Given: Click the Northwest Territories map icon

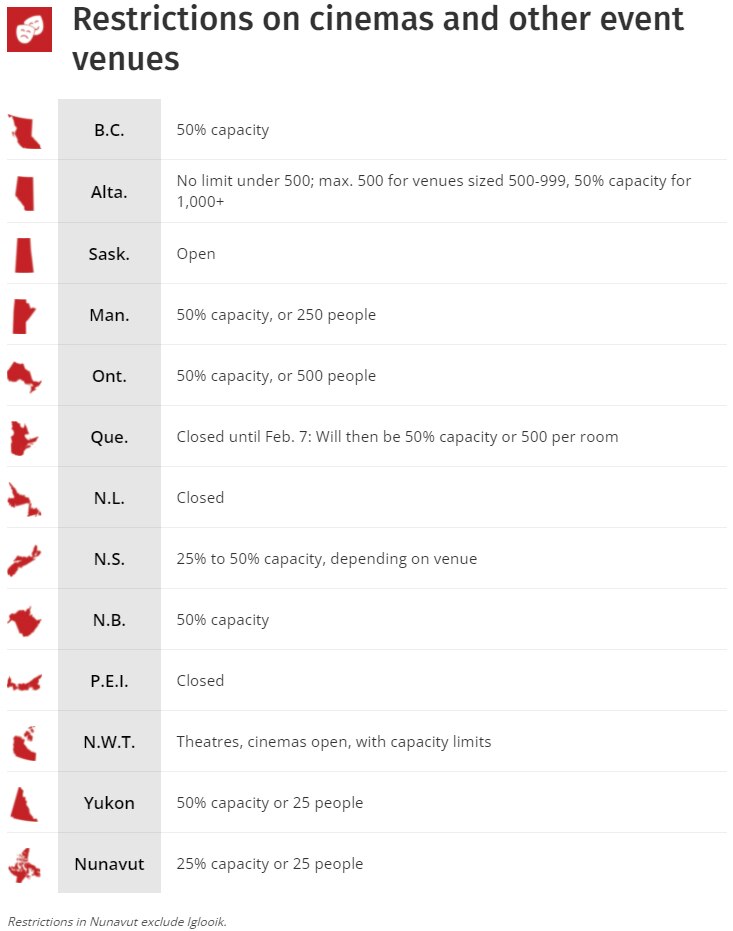Looking at the screenshot, I should (24, 743).
